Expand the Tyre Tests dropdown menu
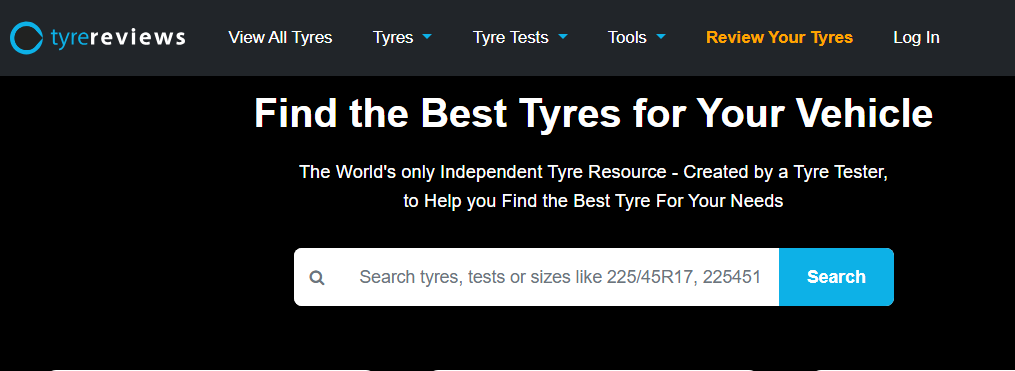This screenshot has height=371, width=1015. 520,38
